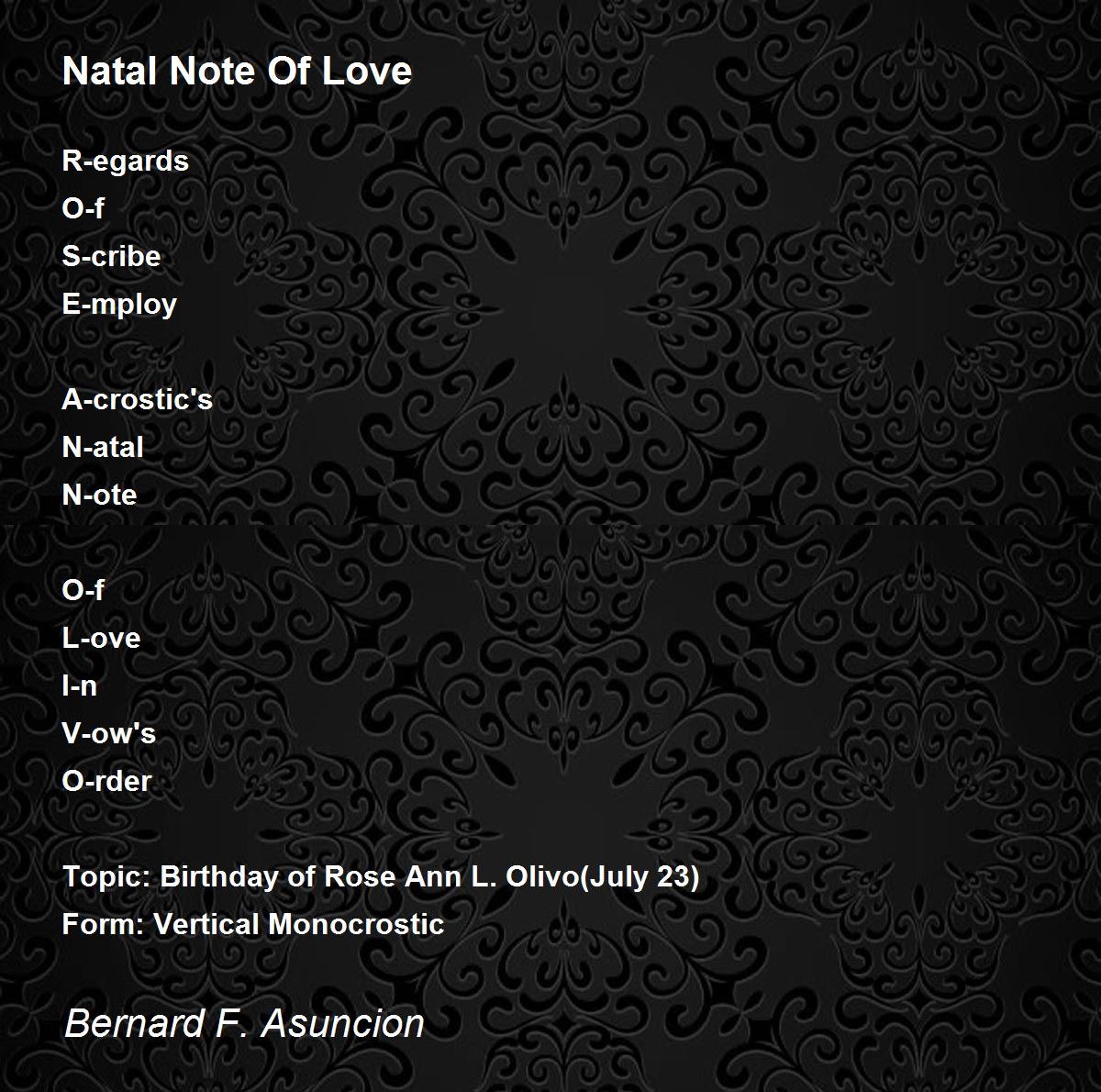Click the R-egards line
The width and height of the screenshot is (1101, 1092).
coord(126,162)
